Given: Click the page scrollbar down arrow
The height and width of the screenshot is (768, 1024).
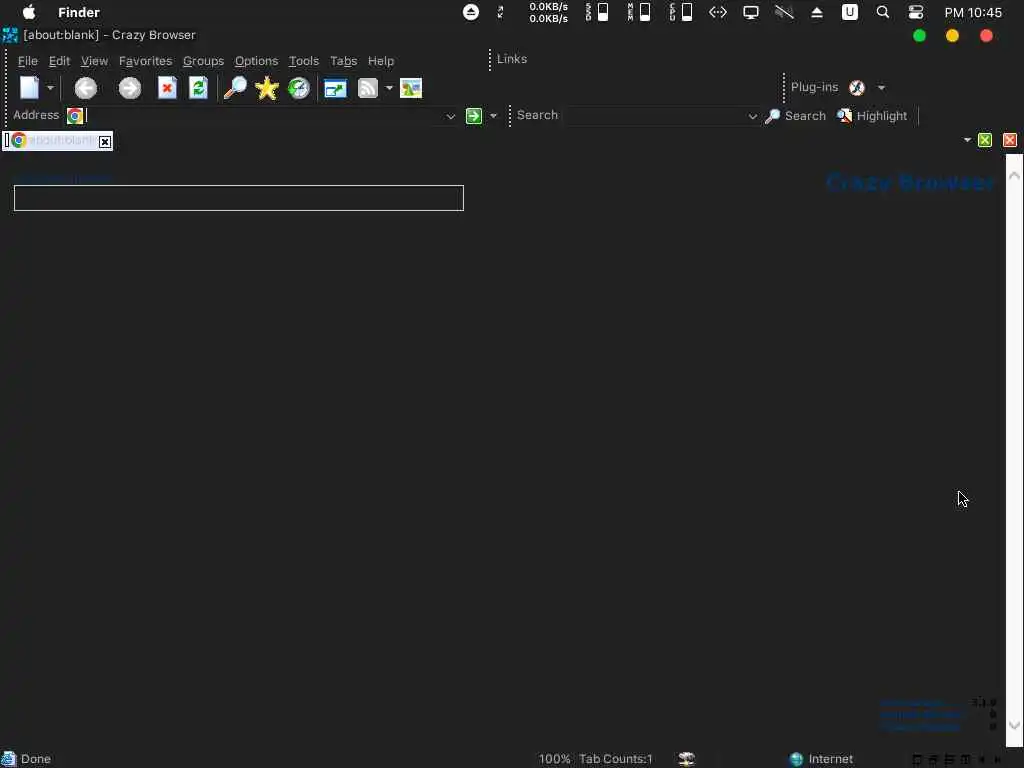Looking at the screenshot, I should pos(1014,725).
